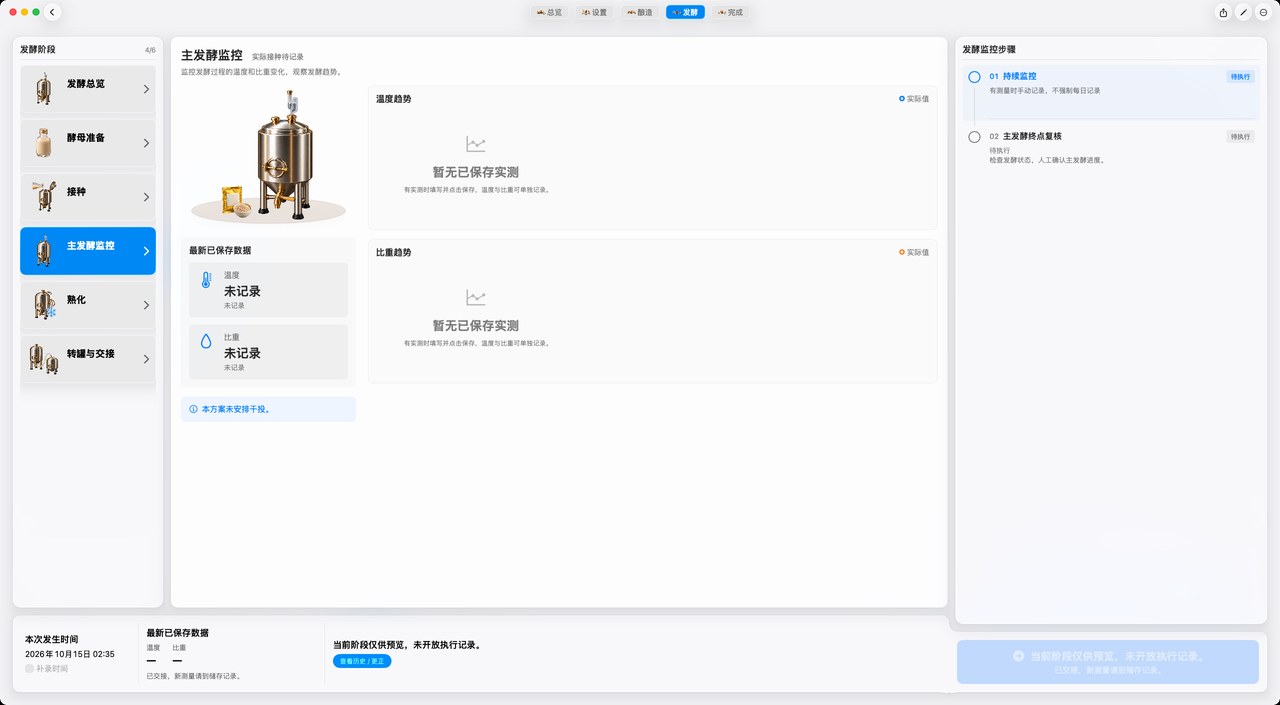
Task: Click the 实际接种待记录 label
Action: [278, 58]
